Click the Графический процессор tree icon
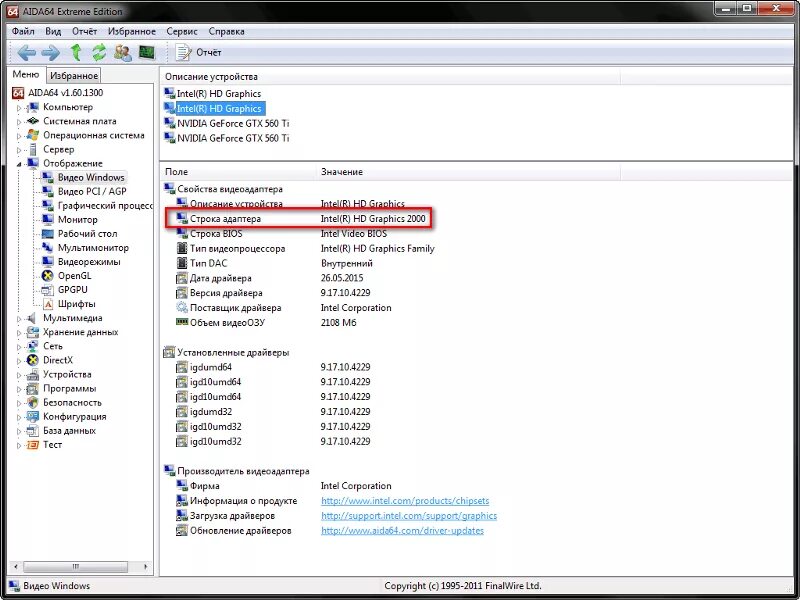Screen dimensions: 800x600 (x=47, y=205)
